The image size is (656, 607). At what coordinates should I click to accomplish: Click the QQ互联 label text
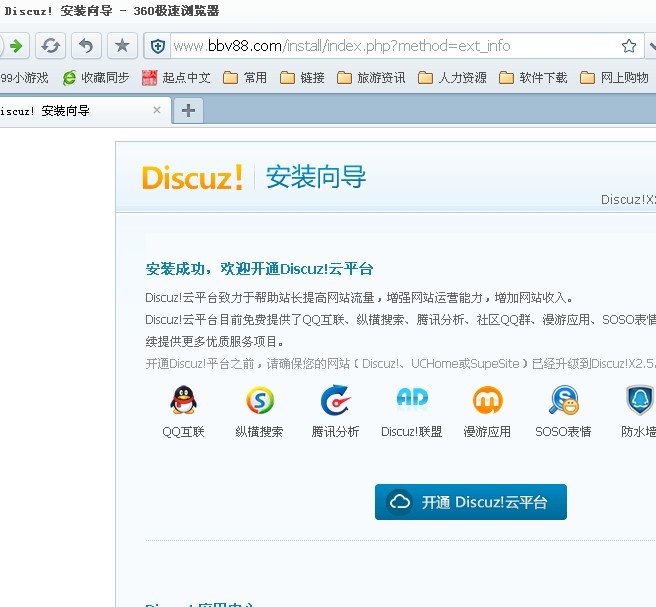tap(183, 431)
